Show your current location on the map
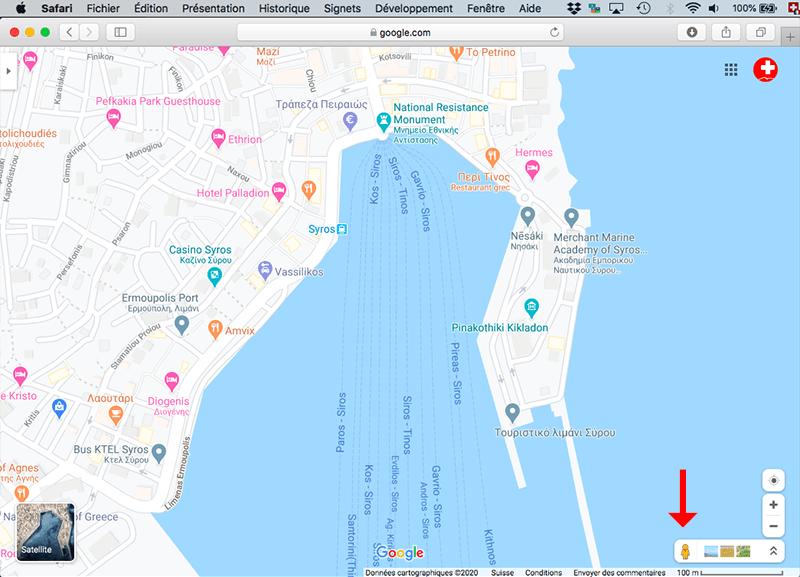Image resolution: width=800 pixels, height=577 pixels. 773,481
